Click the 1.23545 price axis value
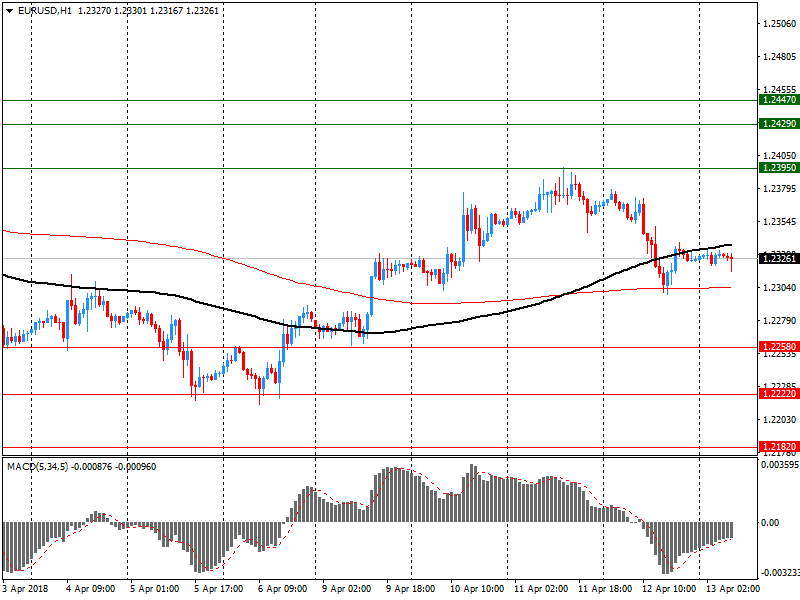Image resolution: width=800 pixels, height=600 pixels. tap(780, 222)
